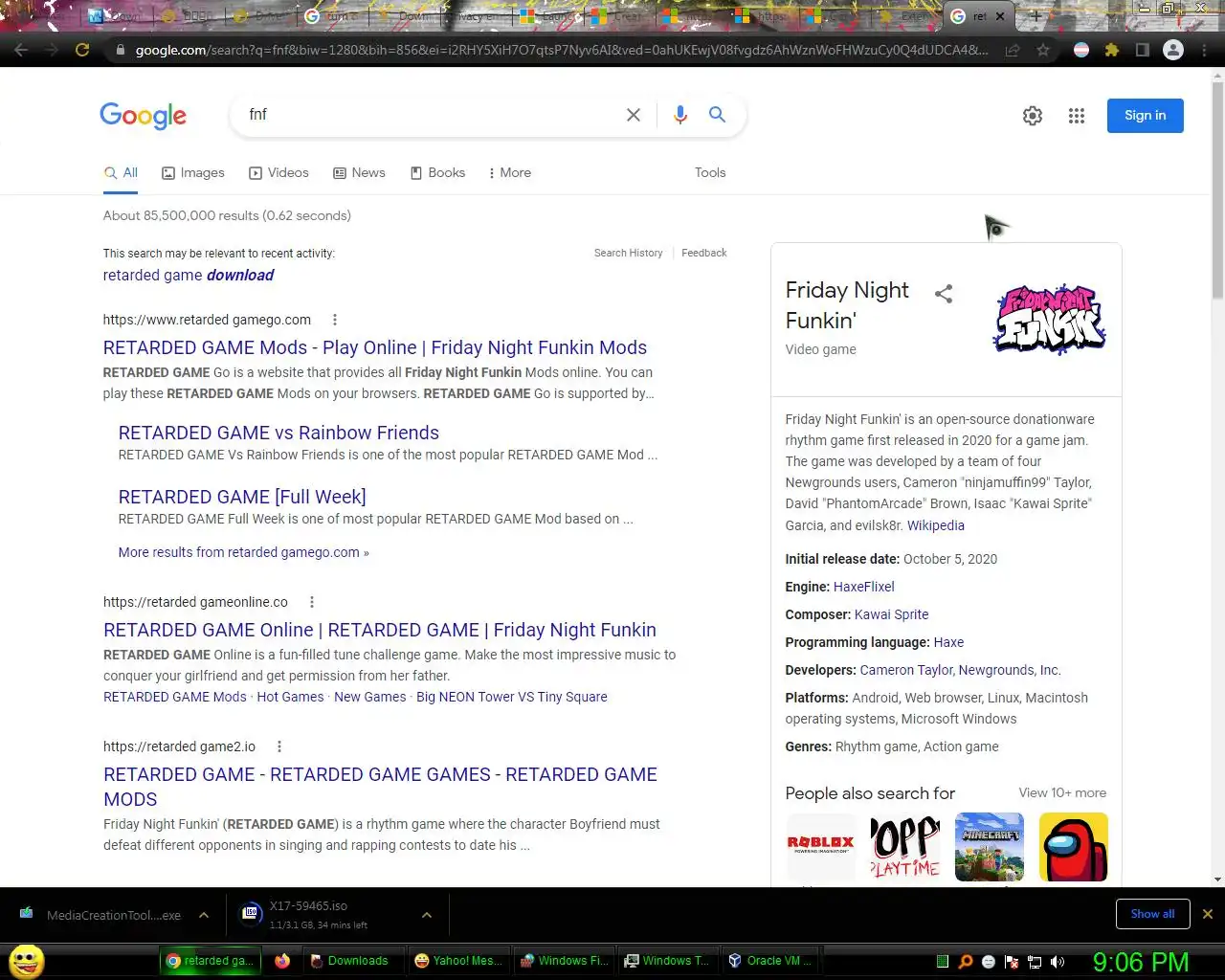The image size is (1225, 980).
Task: Open Hot Games sitelink
Action: point(290,697)
